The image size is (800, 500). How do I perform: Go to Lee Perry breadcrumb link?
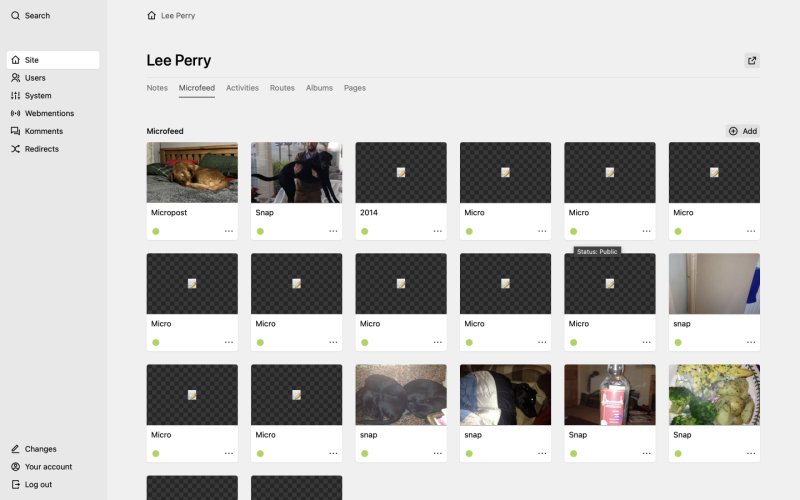pyautogui.click(x=178, y=15)
